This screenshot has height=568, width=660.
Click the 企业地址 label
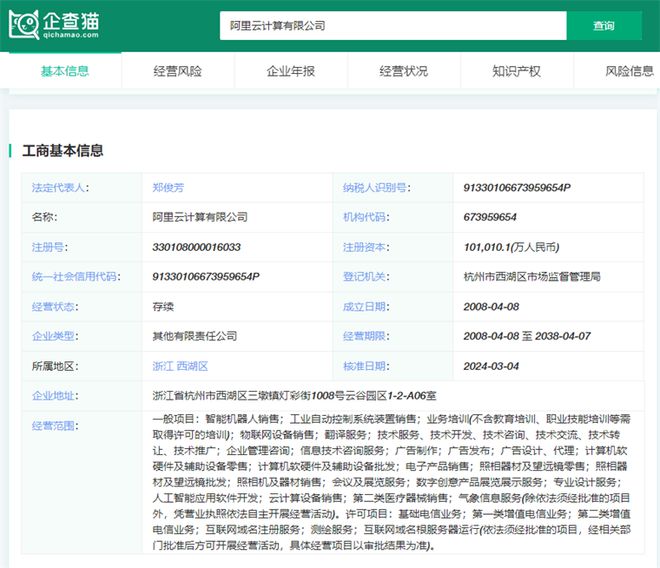pos(55,395)
